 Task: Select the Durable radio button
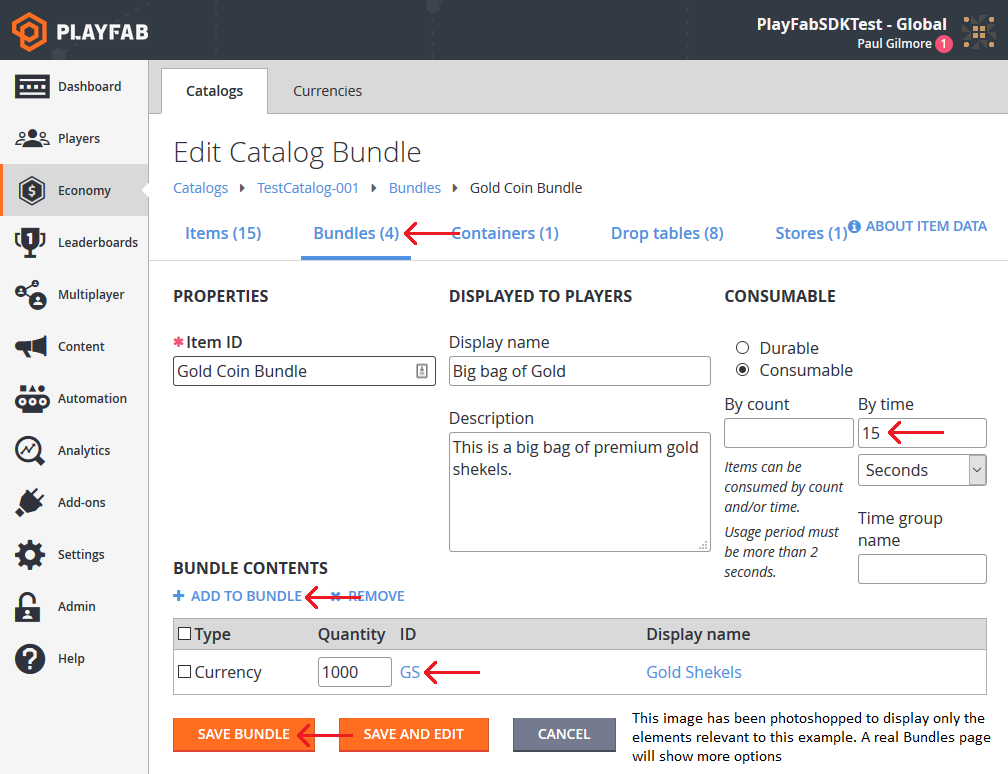point(742,348)
